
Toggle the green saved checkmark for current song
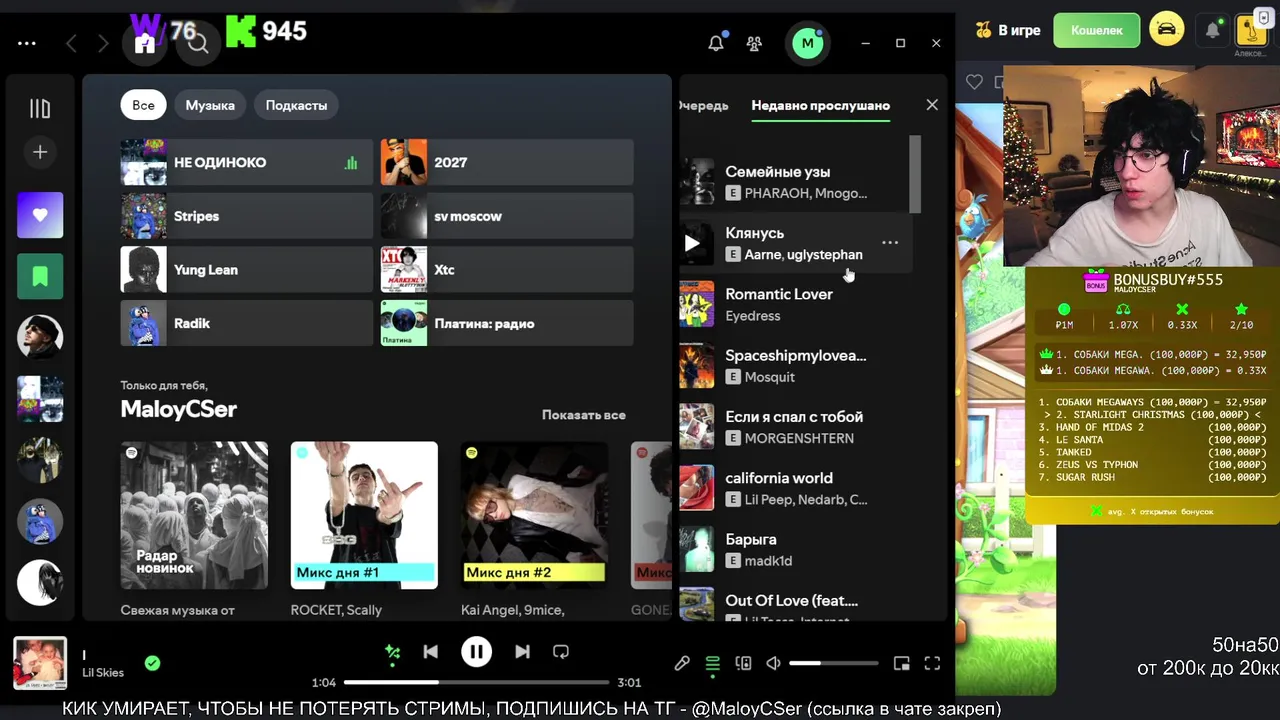click(152, 663)
